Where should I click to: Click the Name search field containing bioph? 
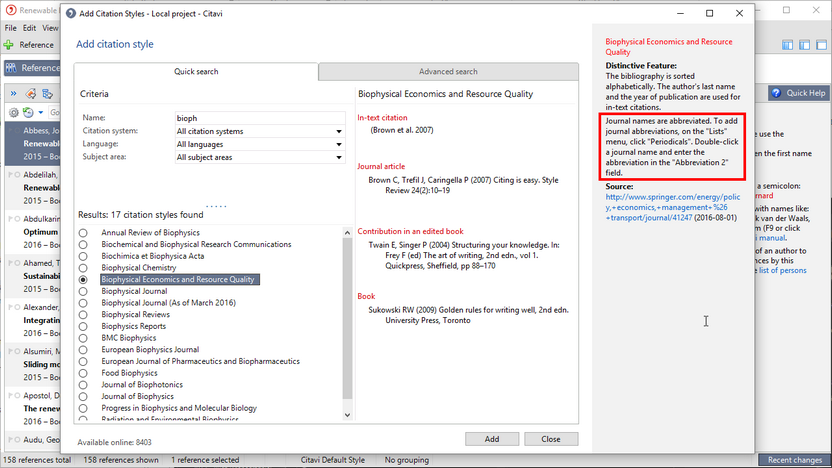[260, 118]
